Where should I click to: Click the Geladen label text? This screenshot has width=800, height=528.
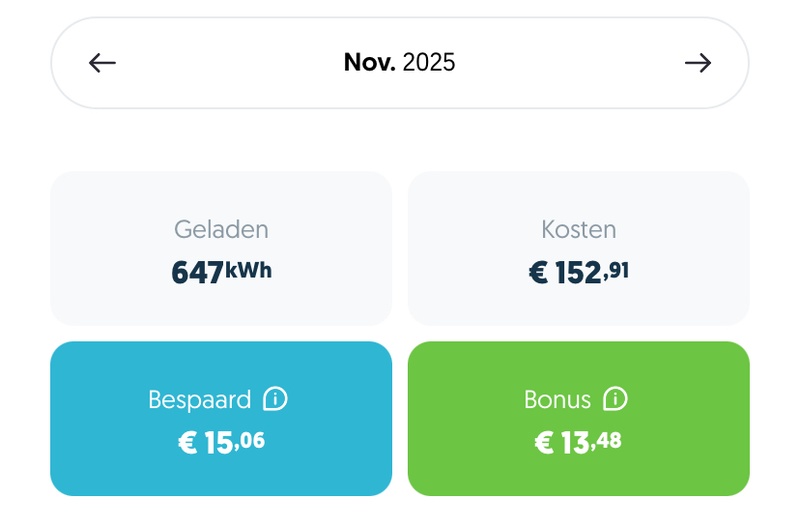click(x=221, y=230)
